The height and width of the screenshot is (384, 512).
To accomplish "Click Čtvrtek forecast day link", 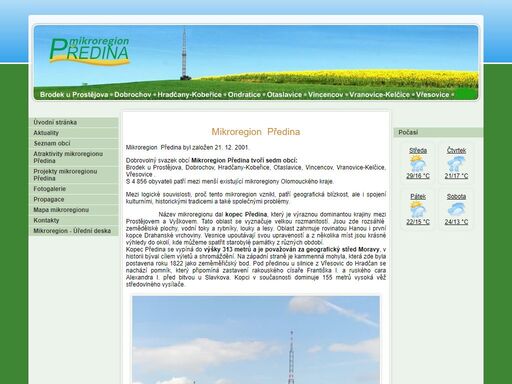I will 456,150.
